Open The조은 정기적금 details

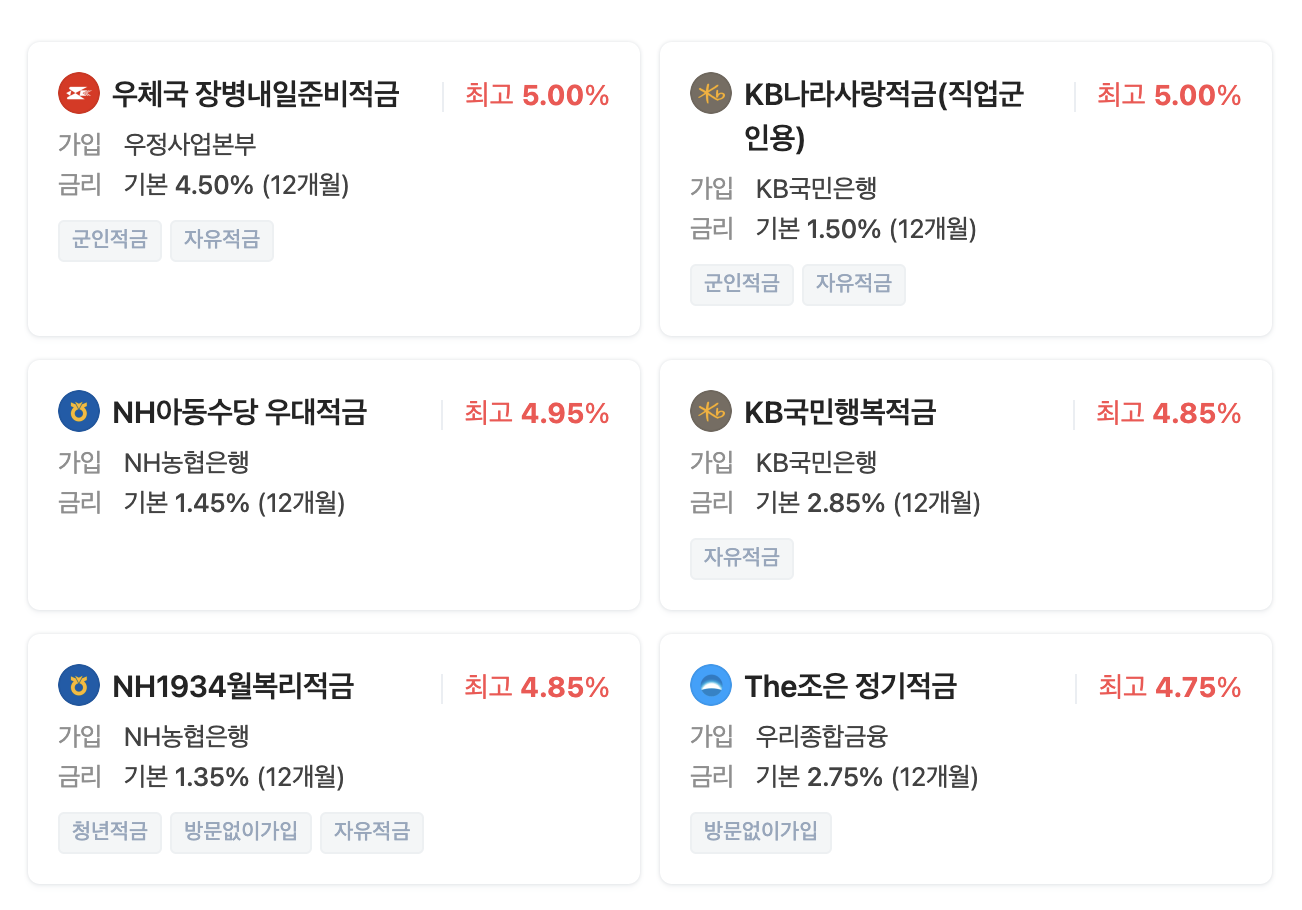coord(849,687)
